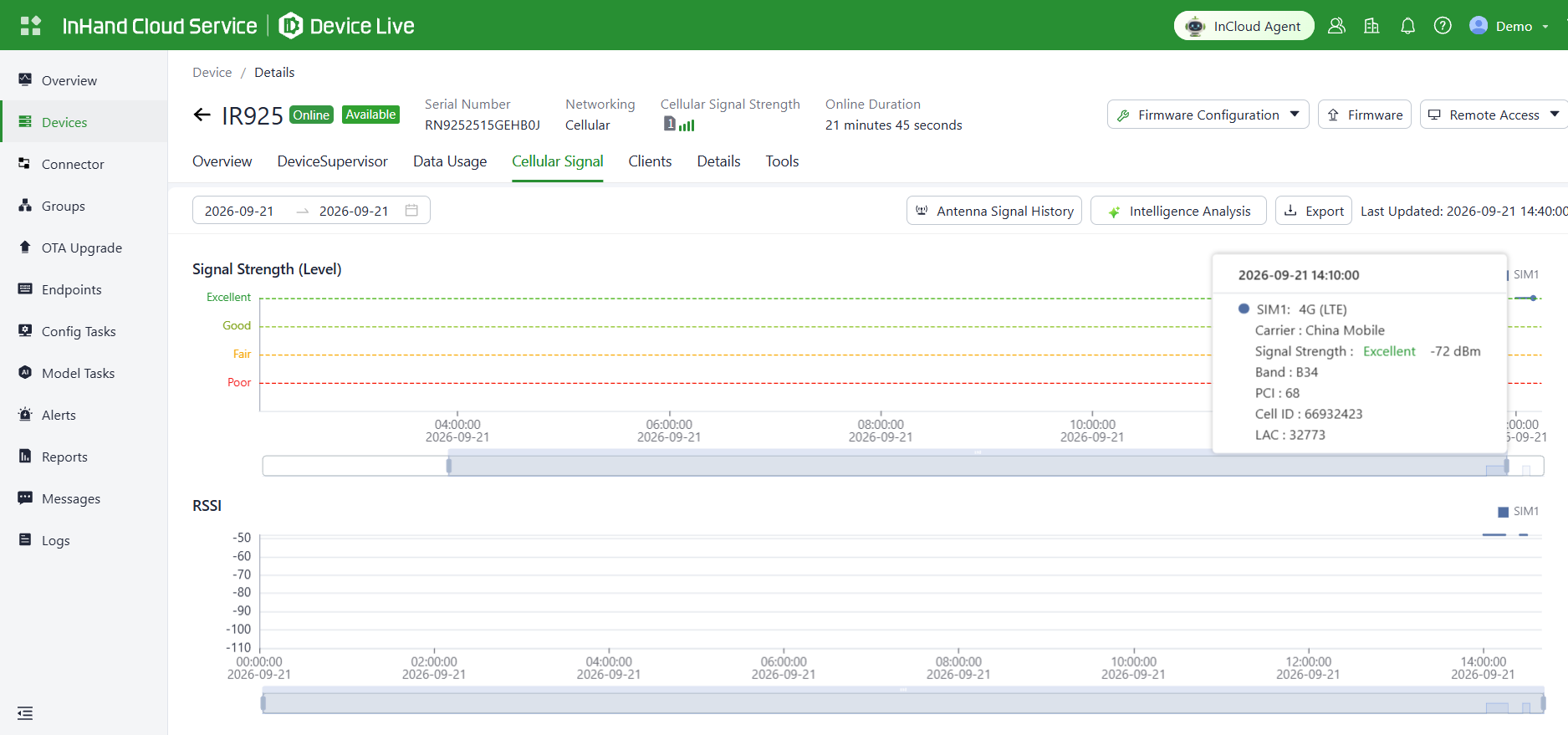Open Reports in the sidebar
1568x735 pixels.
coord(84,457)
